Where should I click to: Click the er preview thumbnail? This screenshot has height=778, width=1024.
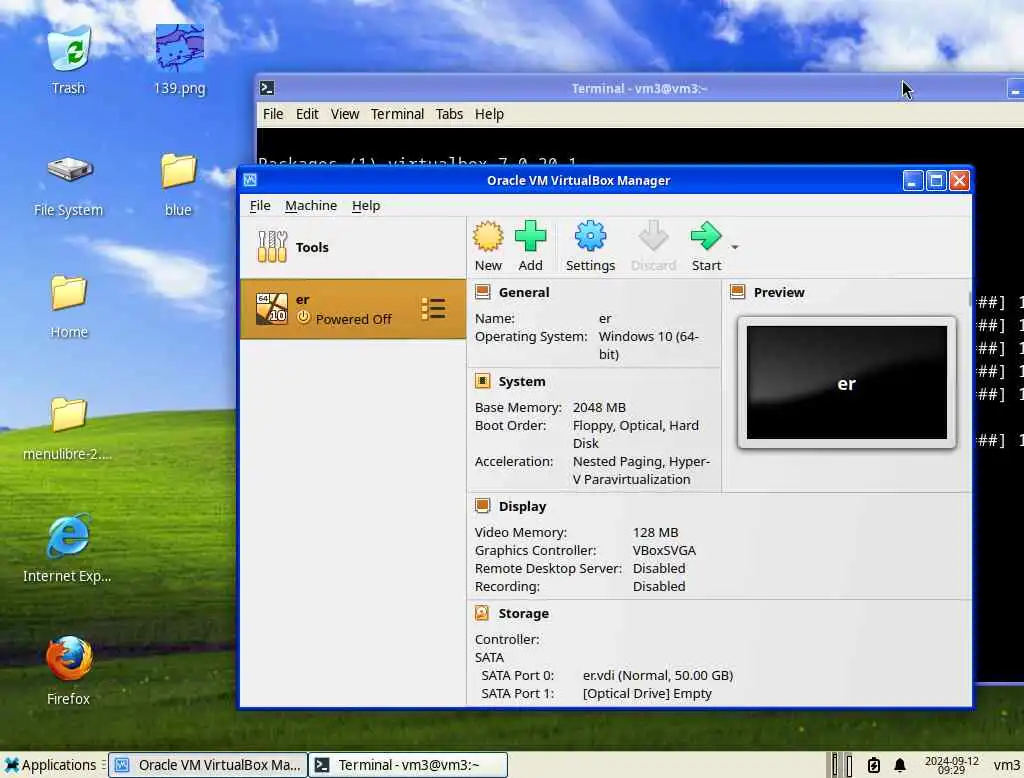click(x=846, y=383)
